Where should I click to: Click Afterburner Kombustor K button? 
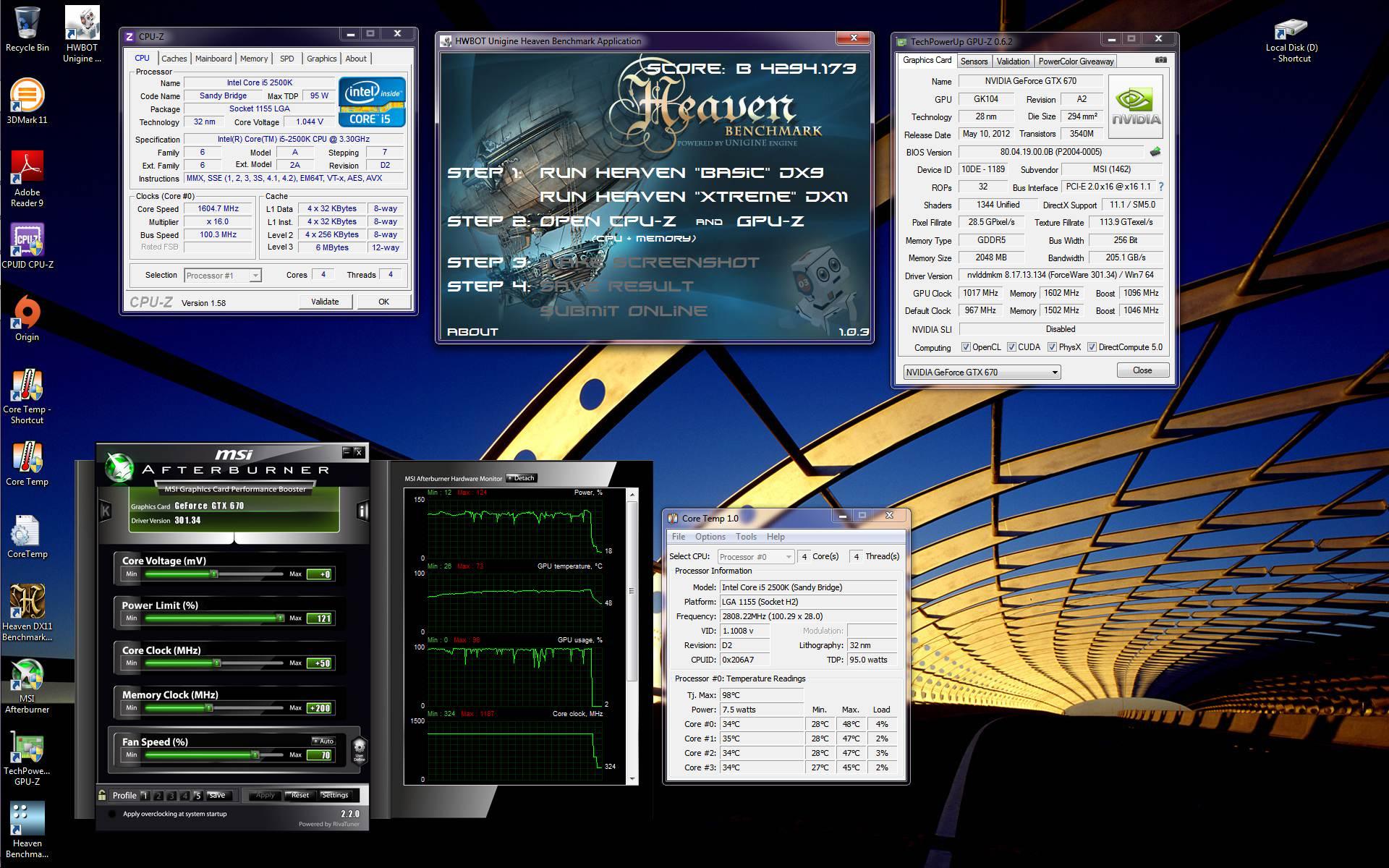click(x=106, y=511)
